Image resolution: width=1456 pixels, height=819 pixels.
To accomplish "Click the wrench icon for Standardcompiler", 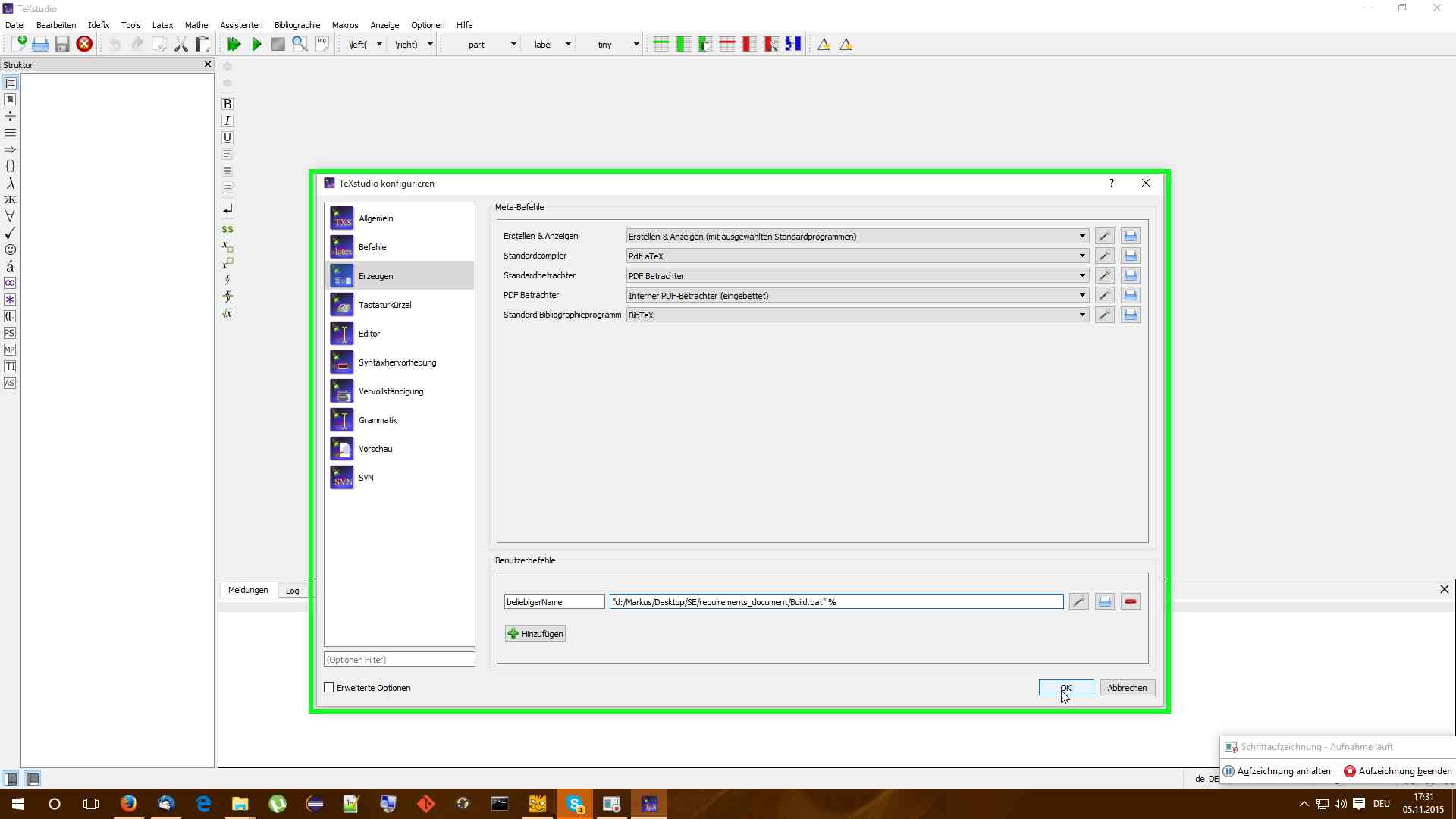I will coord(1105,256).
